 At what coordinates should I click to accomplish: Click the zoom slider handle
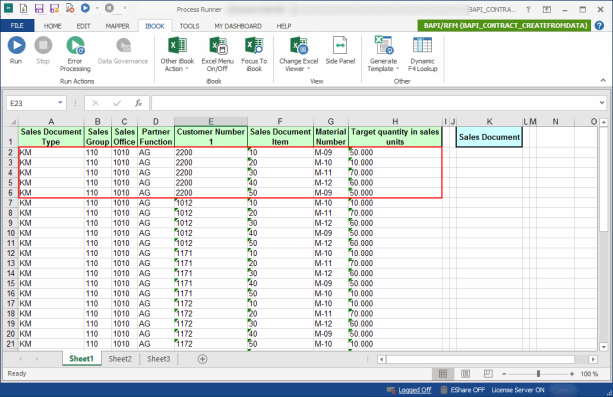click(538, 374)
